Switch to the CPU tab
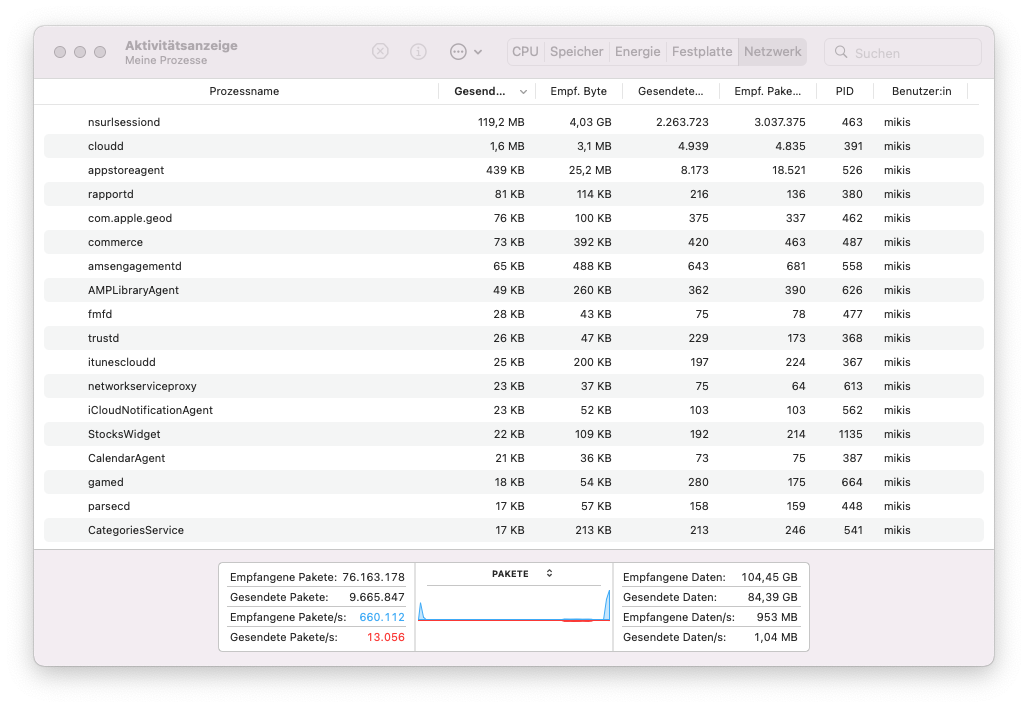This screenshot has width=1028, height=708. coord(525,52)
